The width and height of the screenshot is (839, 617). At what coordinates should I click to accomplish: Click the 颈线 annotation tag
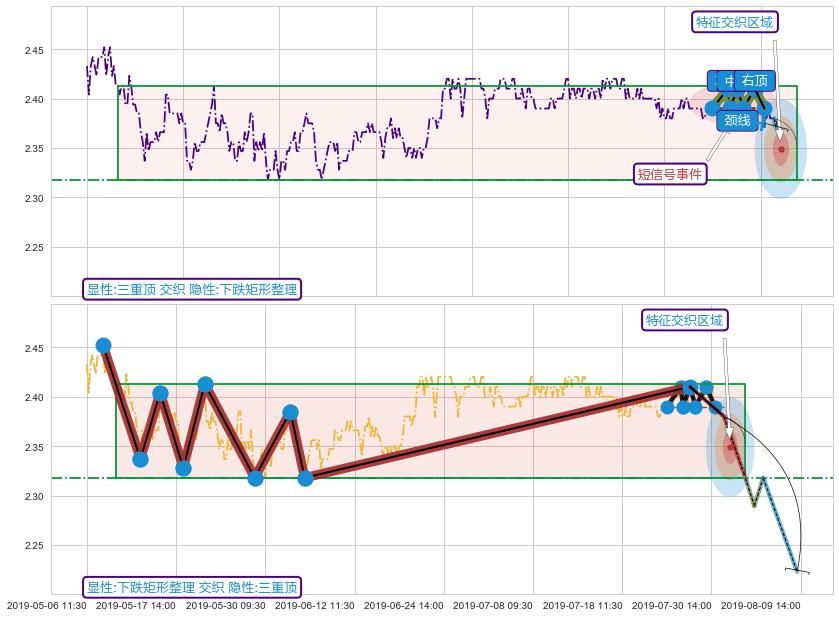click(737, 121)
